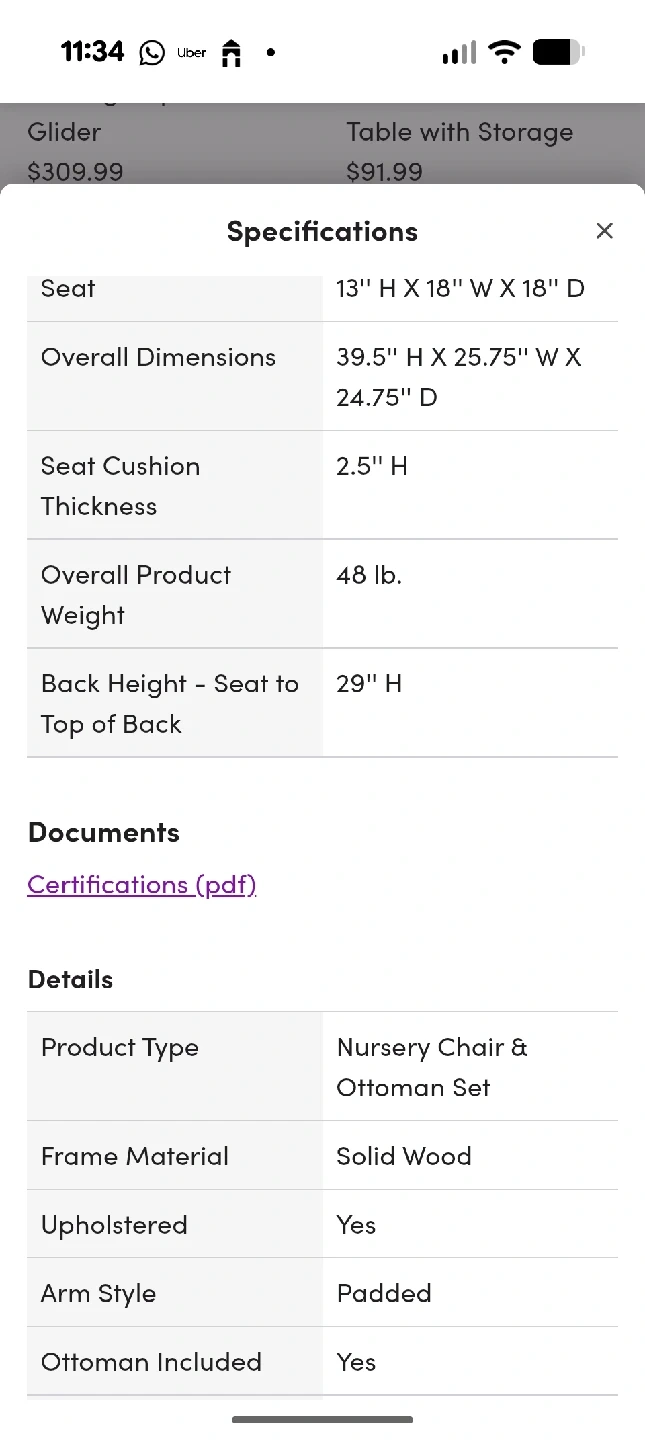This screenshot has height=1440, width=645.
Task: Tap the Ottoman Included row
Action: [322, 1362]
